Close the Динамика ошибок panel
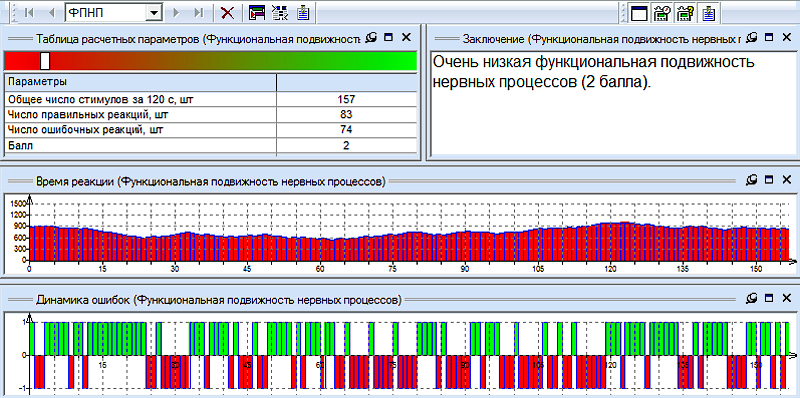Screen dimensions: 800x398 coord(787,297)
